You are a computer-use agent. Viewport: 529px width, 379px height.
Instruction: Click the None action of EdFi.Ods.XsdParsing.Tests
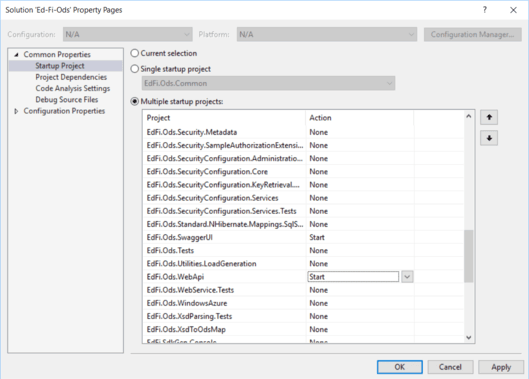[x=318, y=316]
